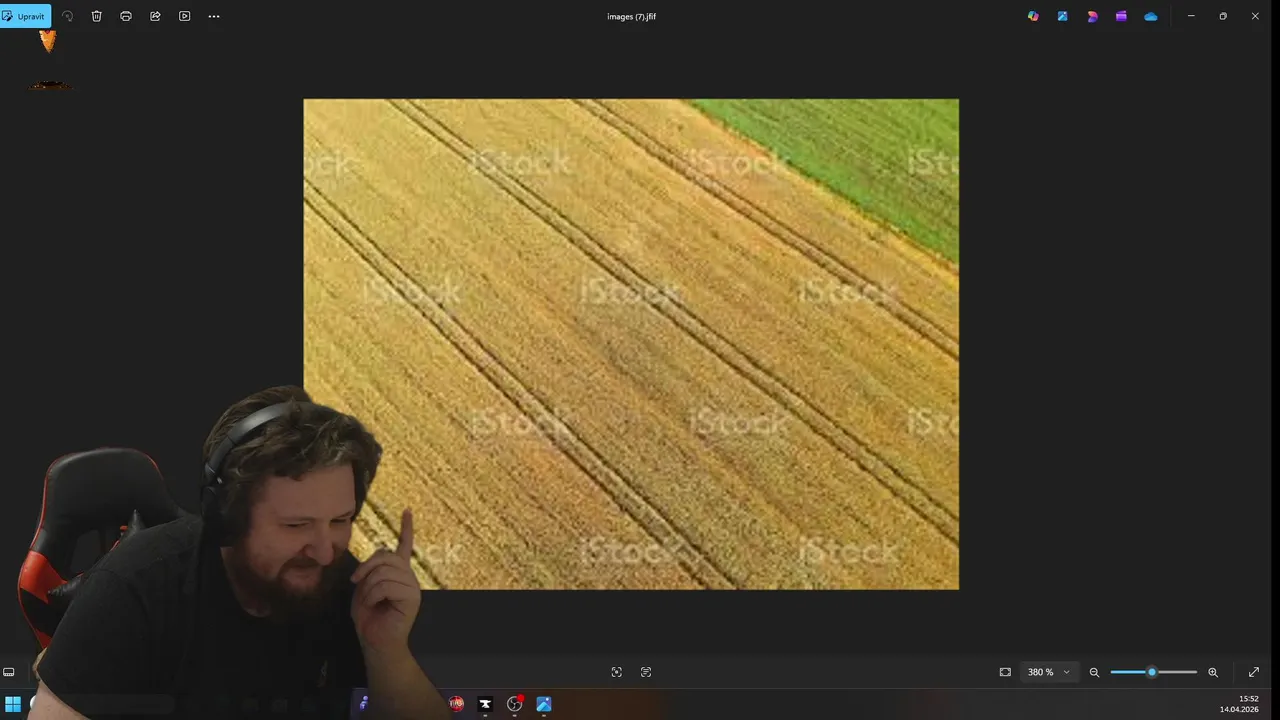Fit image to window icon
Viewport: 1280px width, 720px height.
point(1005,672)
